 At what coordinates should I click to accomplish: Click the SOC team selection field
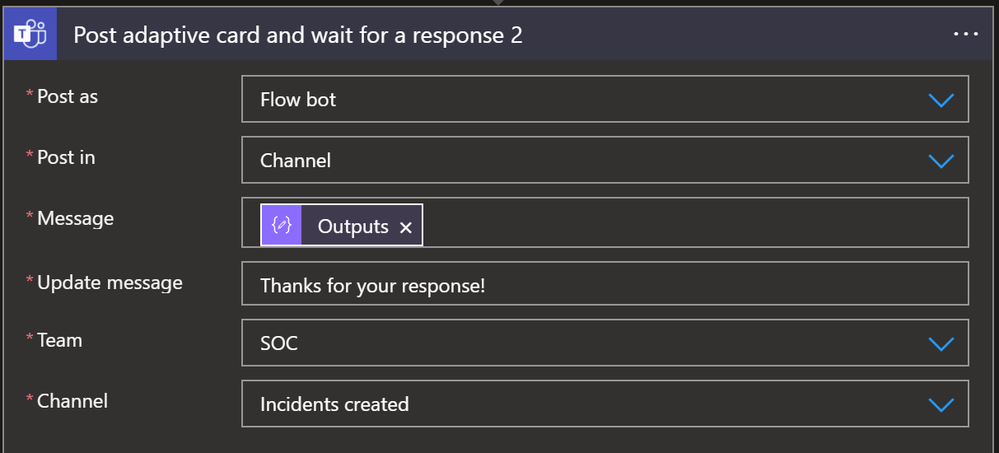tap(605, 343)
